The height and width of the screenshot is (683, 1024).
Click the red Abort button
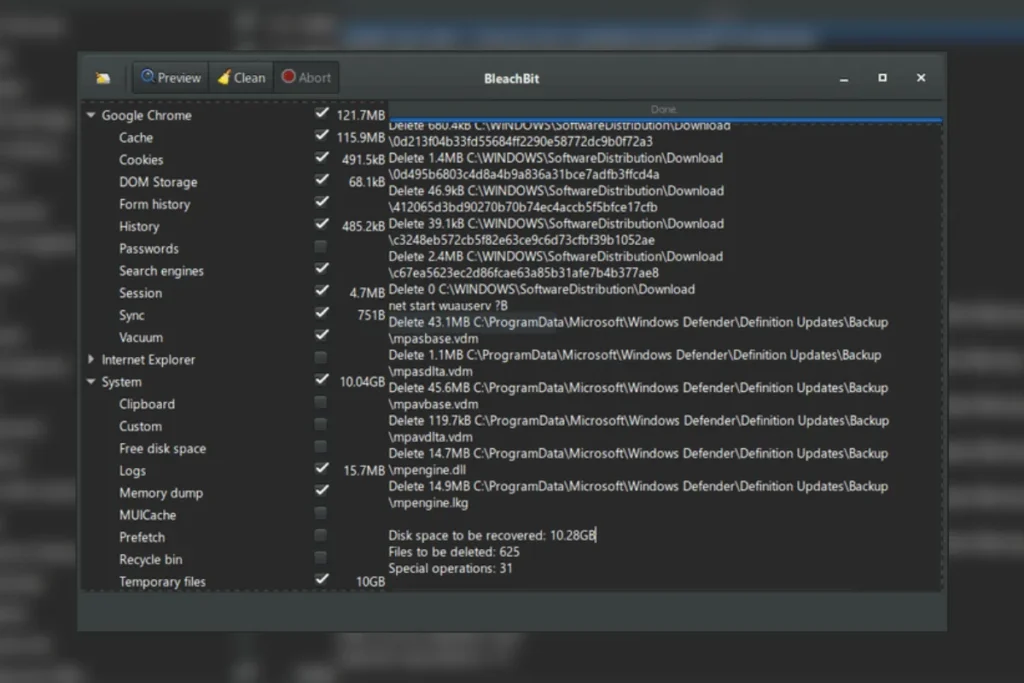pos(305,78)
